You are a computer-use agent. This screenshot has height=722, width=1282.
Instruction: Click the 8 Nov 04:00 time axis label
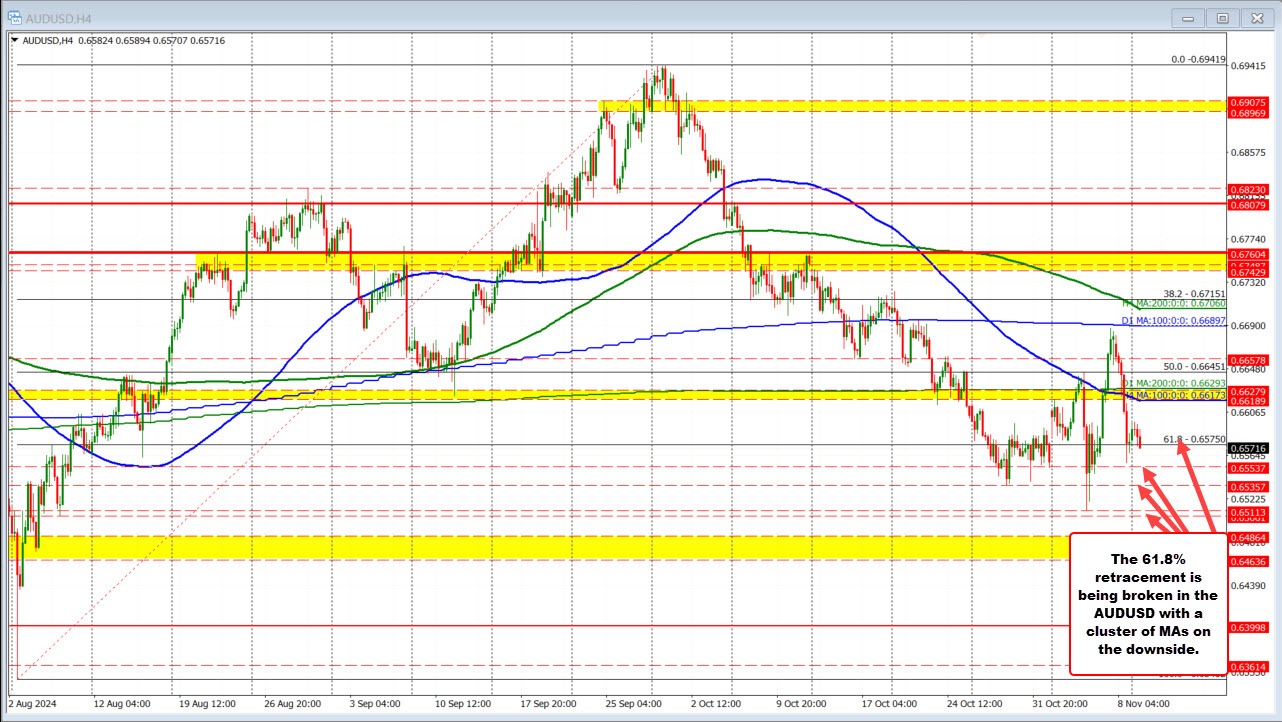1145,703
